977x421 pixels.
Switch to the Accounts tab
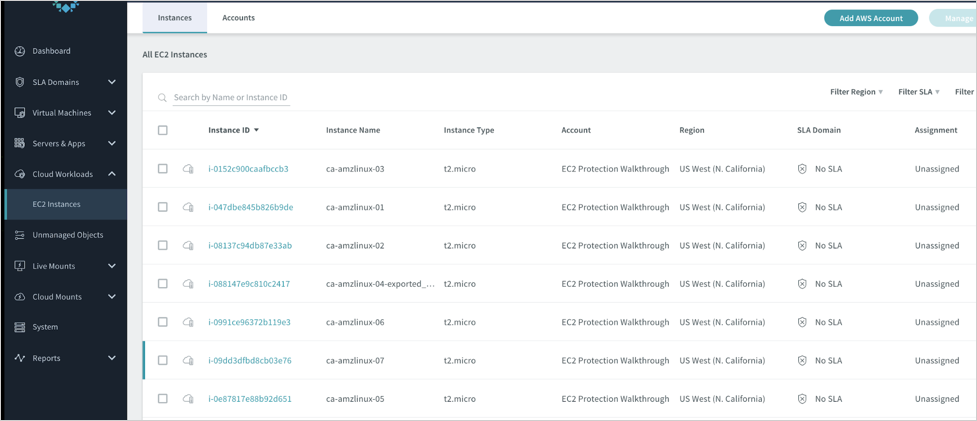pos(239,18)
